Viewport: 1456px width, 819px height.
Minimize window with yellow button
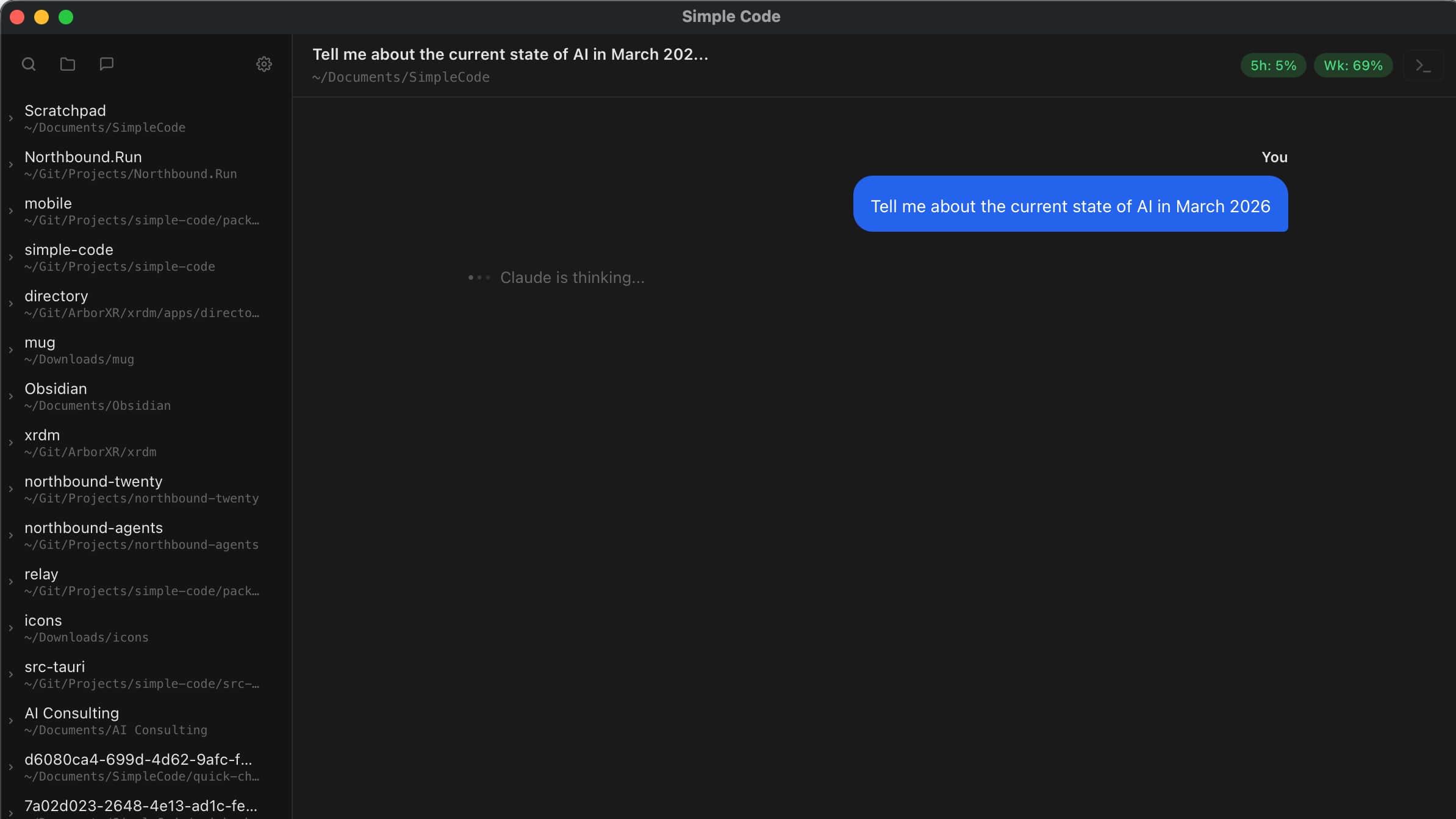(x=41, y=17)
